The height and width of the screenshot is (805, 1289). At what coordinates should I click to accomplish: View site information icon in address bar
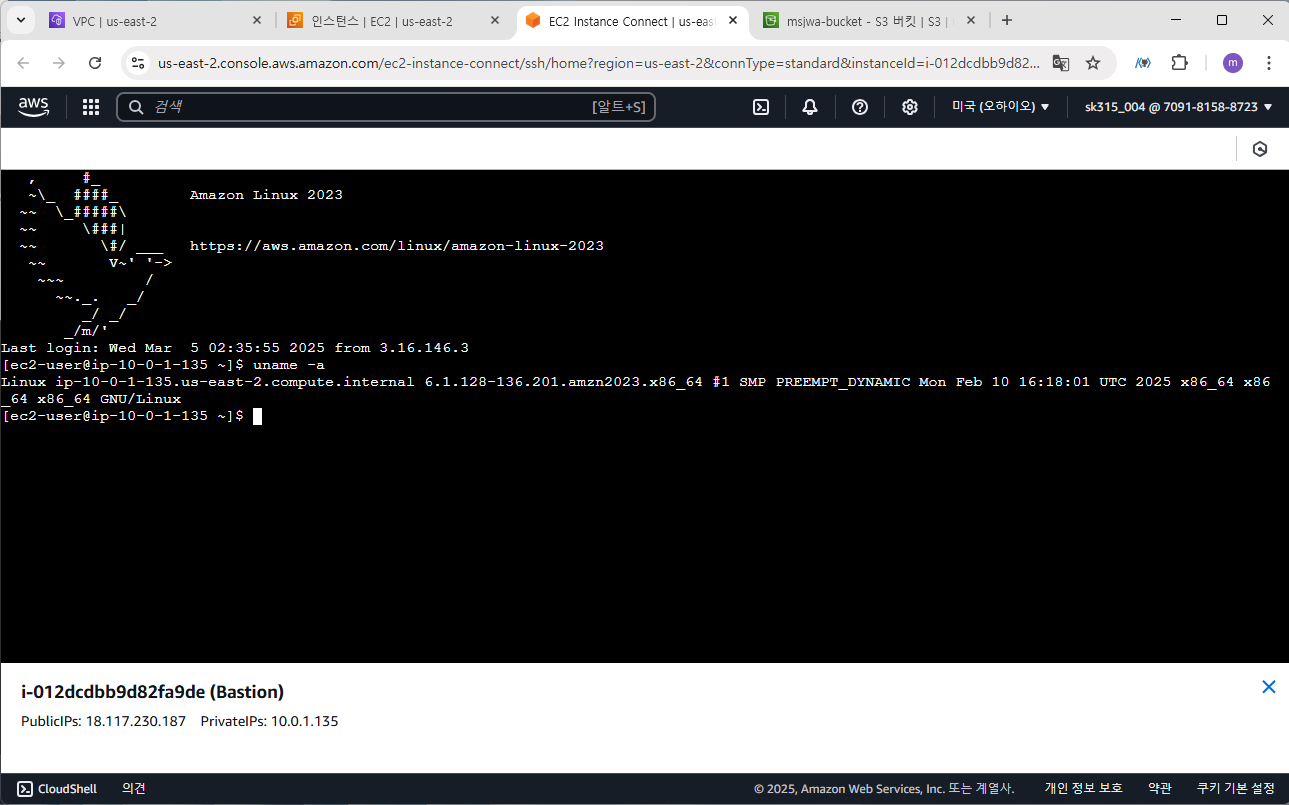coord(138,63)
